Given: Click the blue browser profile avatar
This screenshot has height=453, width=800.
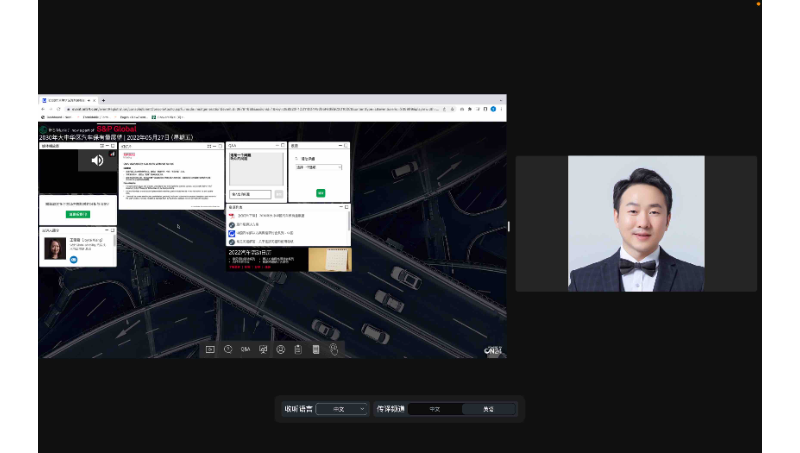Looking at the screenshot, I should (x=493, y=109).
